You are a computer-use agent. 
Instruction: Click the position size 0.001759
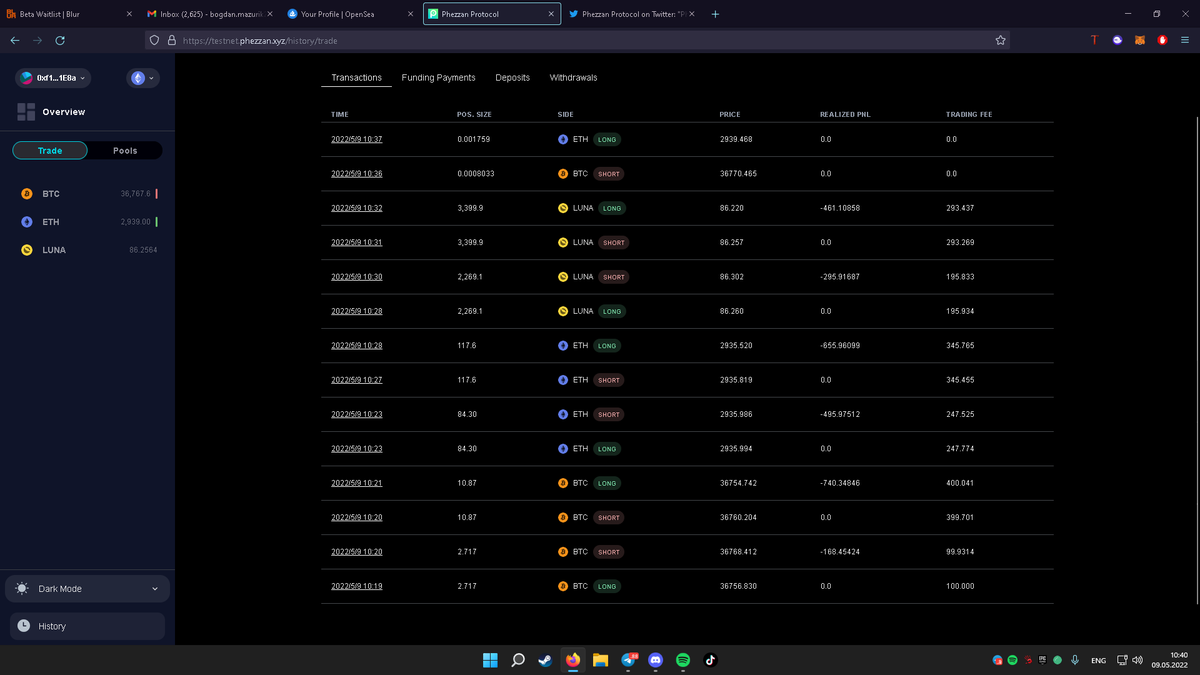tap(474, 139)
